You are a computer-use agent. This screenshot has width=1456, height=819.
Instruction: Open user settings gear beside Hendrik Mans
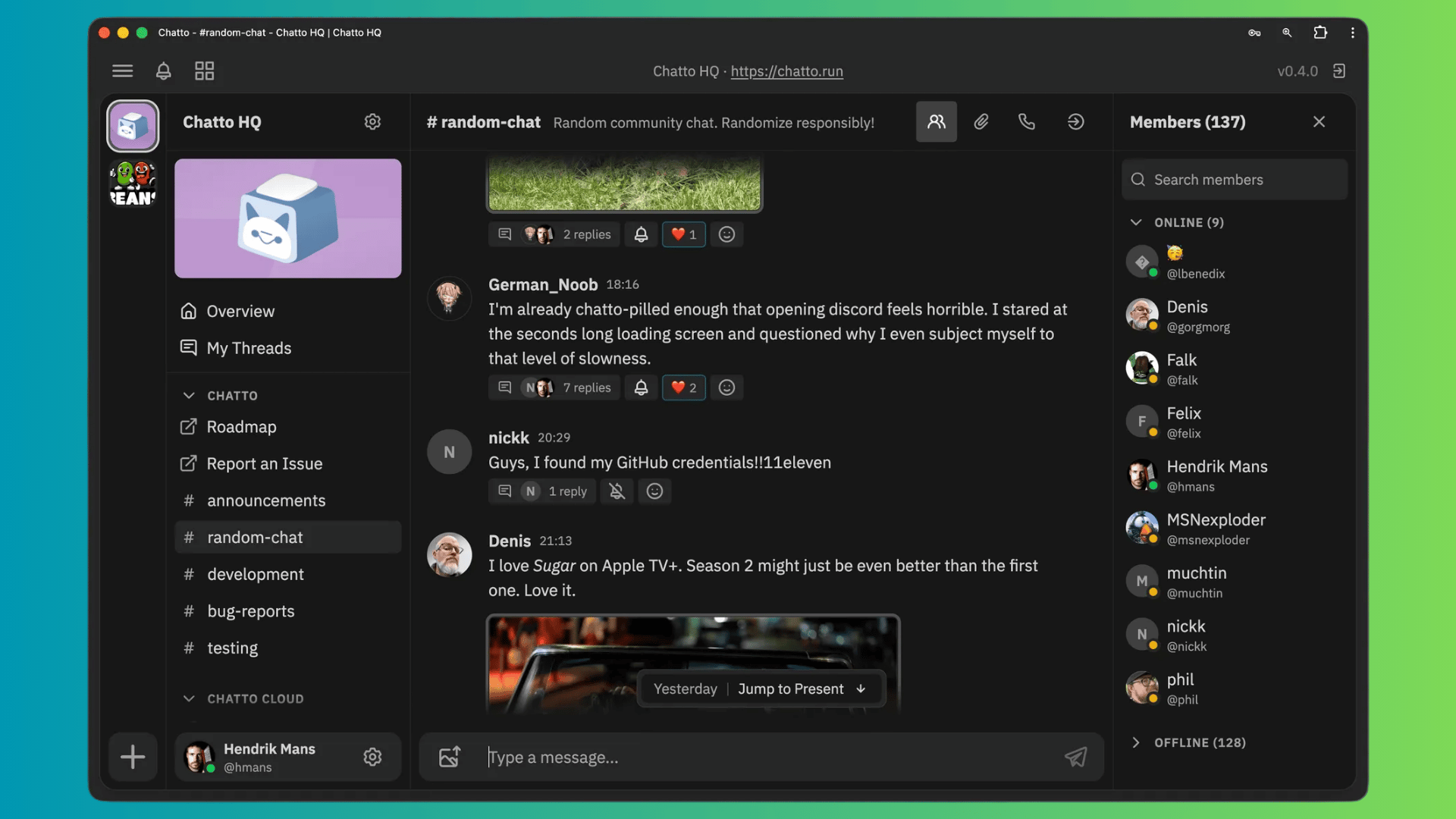372,757
